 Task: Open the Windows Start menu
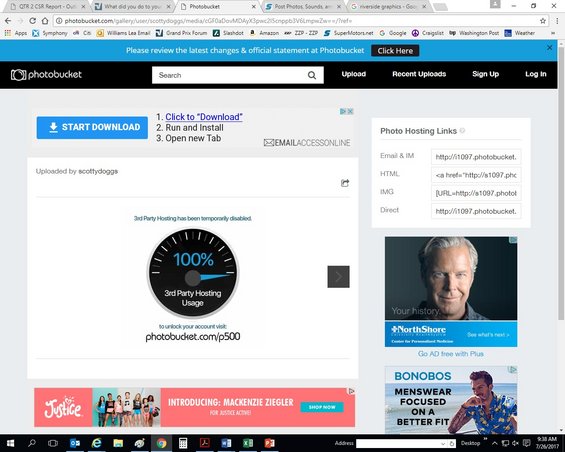[10, 443]
